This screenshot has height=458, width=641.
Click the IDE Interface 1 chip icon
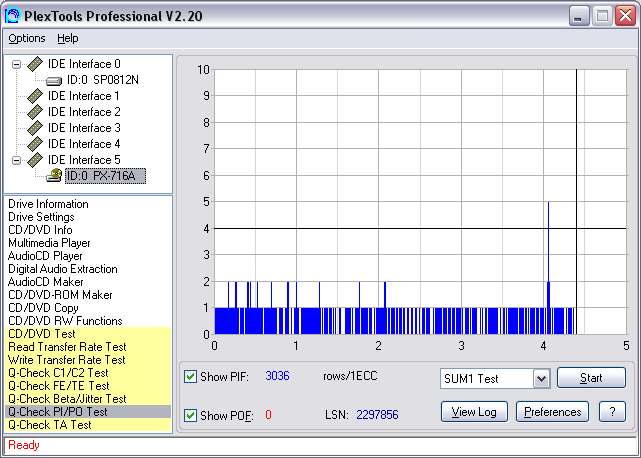(x=35, y=96)
